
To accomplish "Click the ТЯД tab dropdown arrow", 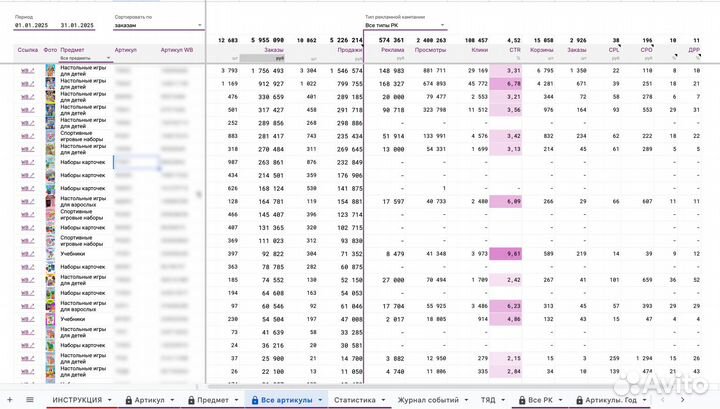I will [502, 399].
